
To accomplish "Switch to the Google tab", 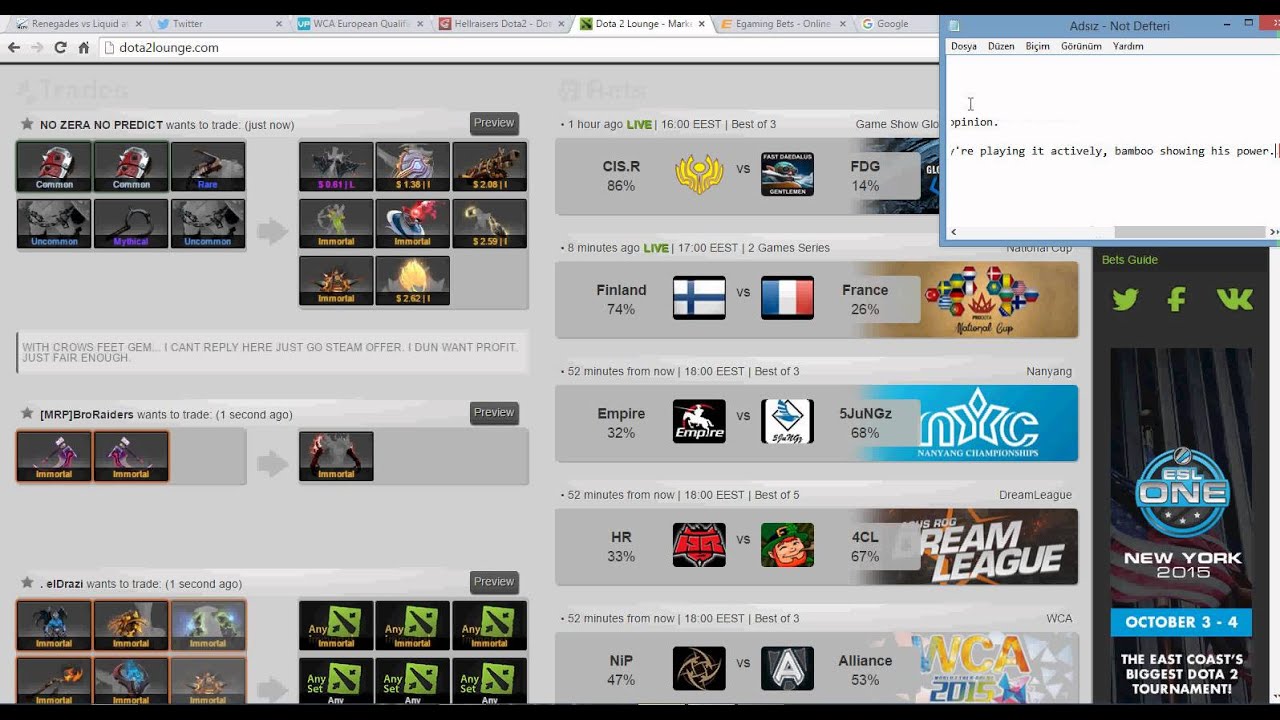I will click(895, 24).
